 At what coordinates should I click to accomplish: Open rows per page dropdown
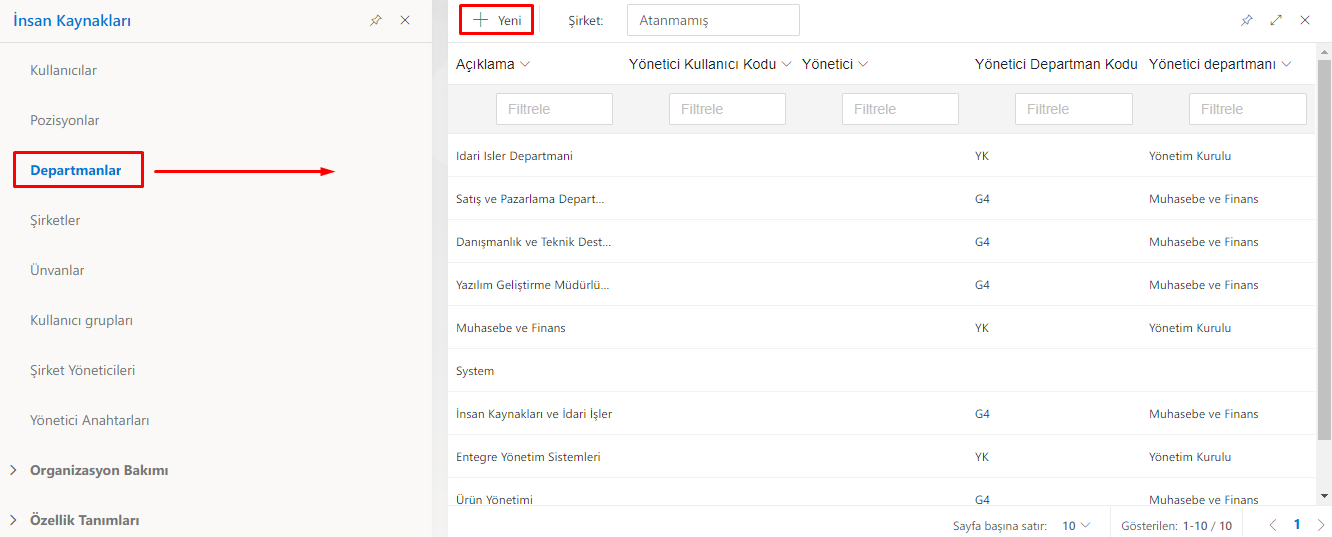click(1076, 525)
